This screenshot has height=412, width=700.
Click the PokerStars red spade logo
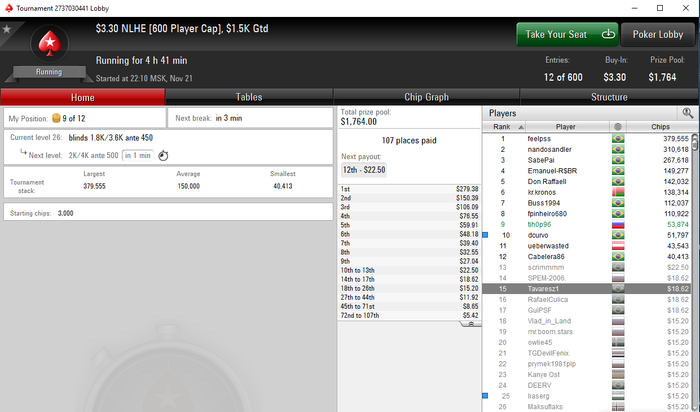pos(50,43)
